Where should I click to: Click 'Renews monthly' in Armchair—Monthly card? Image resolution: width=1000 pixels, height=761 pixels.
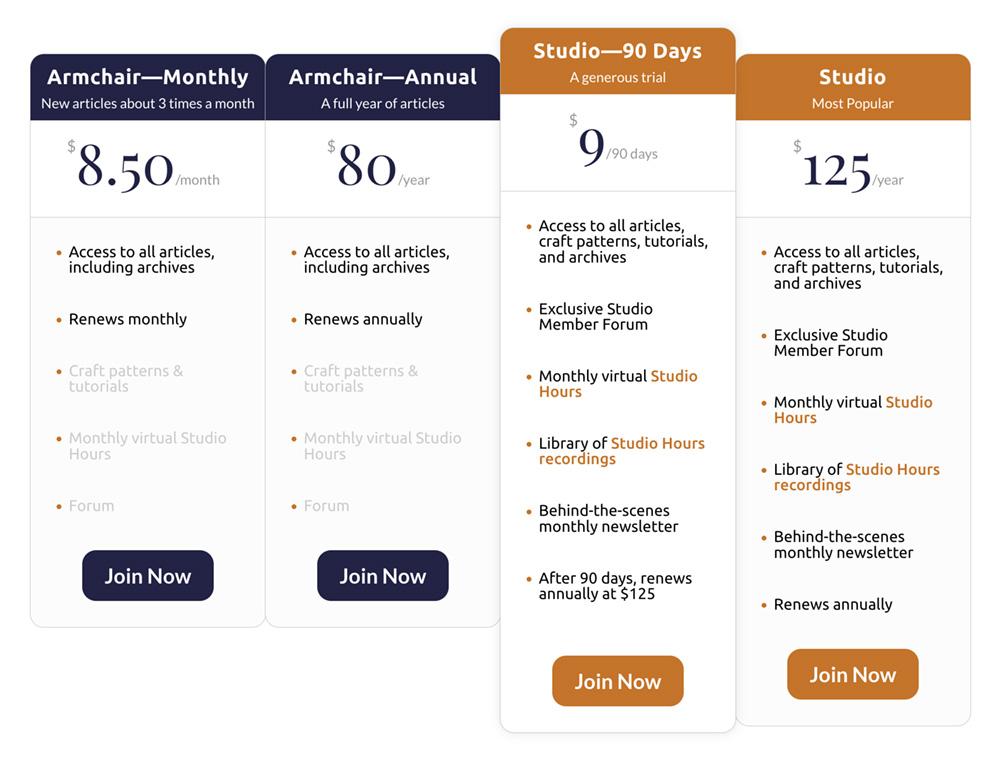click(128, 319)
